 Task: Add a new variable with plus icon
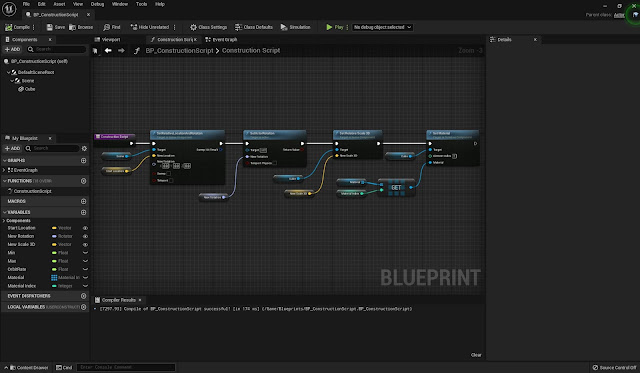pos(83,212)
